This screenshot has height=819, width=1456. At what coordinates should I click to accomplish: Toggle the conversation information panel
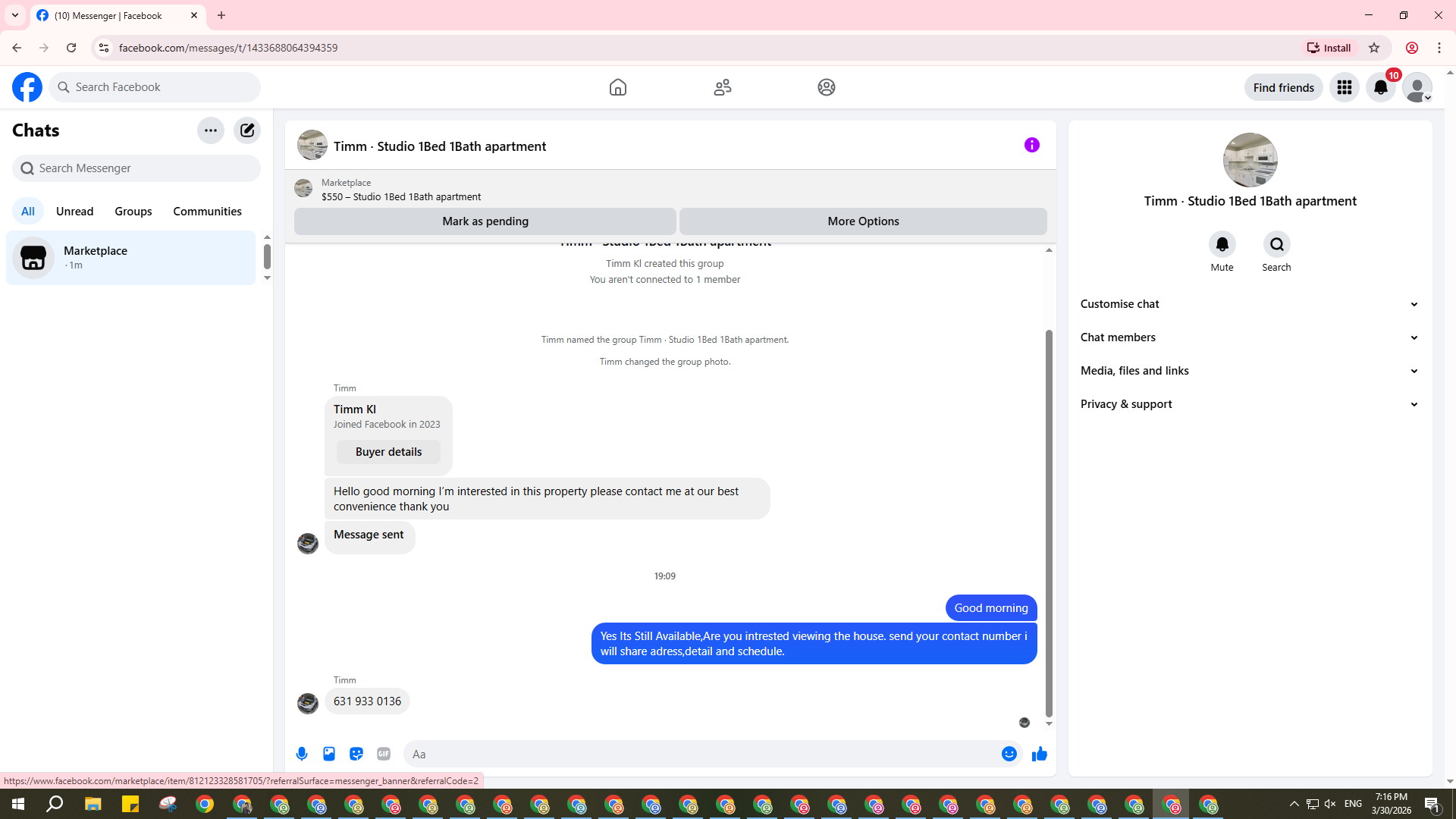(1031, 145)
